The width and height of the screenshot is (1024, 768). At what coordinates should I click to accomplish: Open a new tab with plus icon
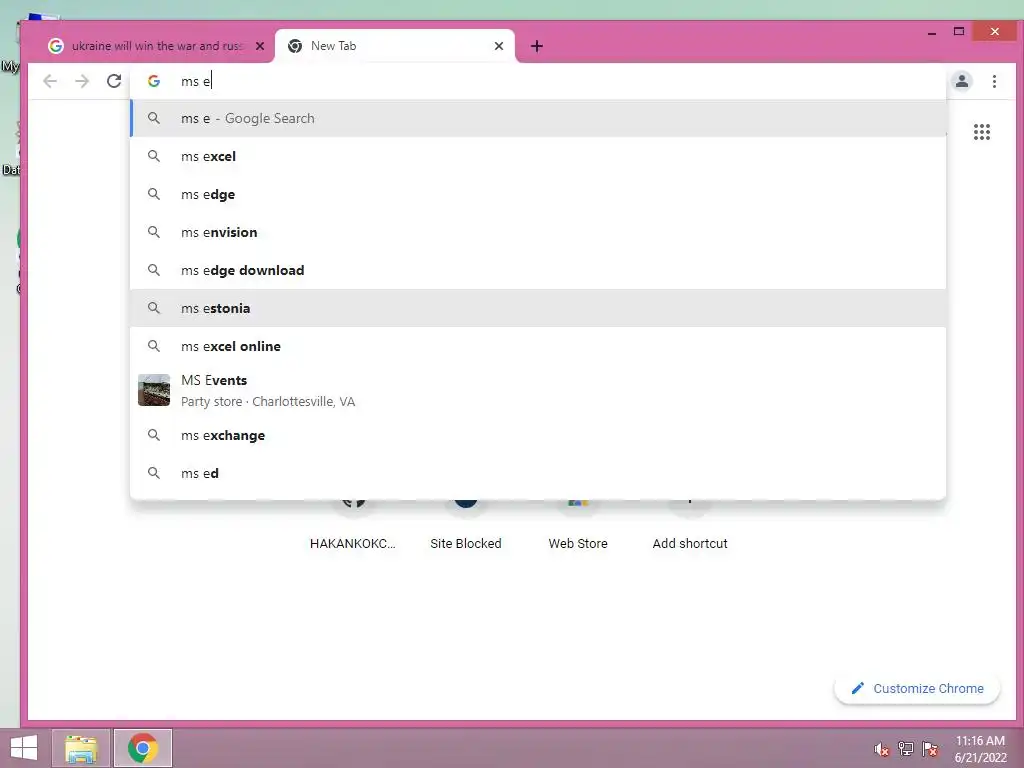coord(536,46)
